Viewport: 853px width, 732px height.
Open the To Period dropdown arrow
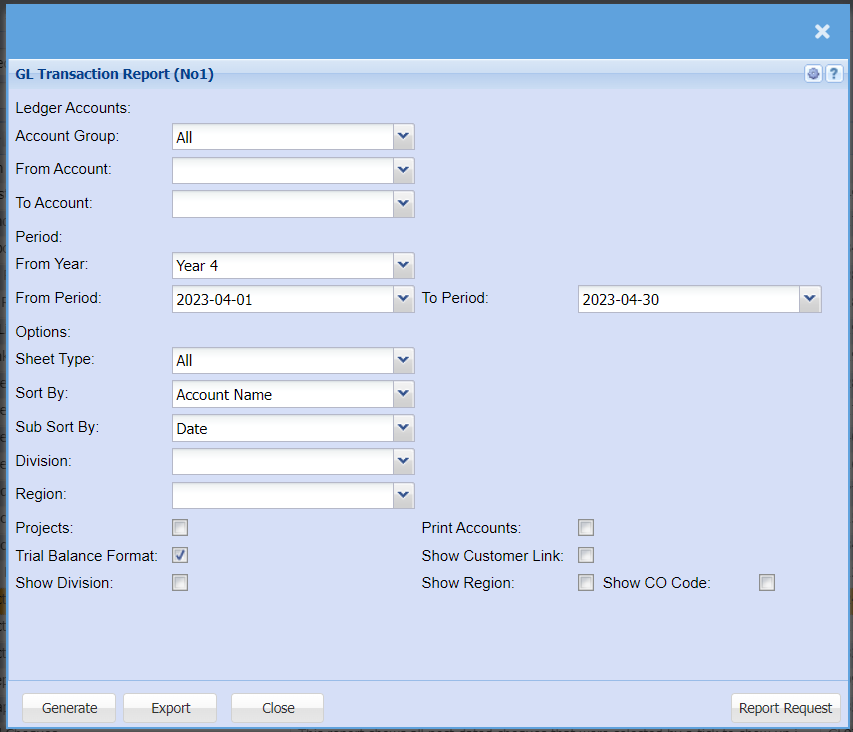(809, 299)
